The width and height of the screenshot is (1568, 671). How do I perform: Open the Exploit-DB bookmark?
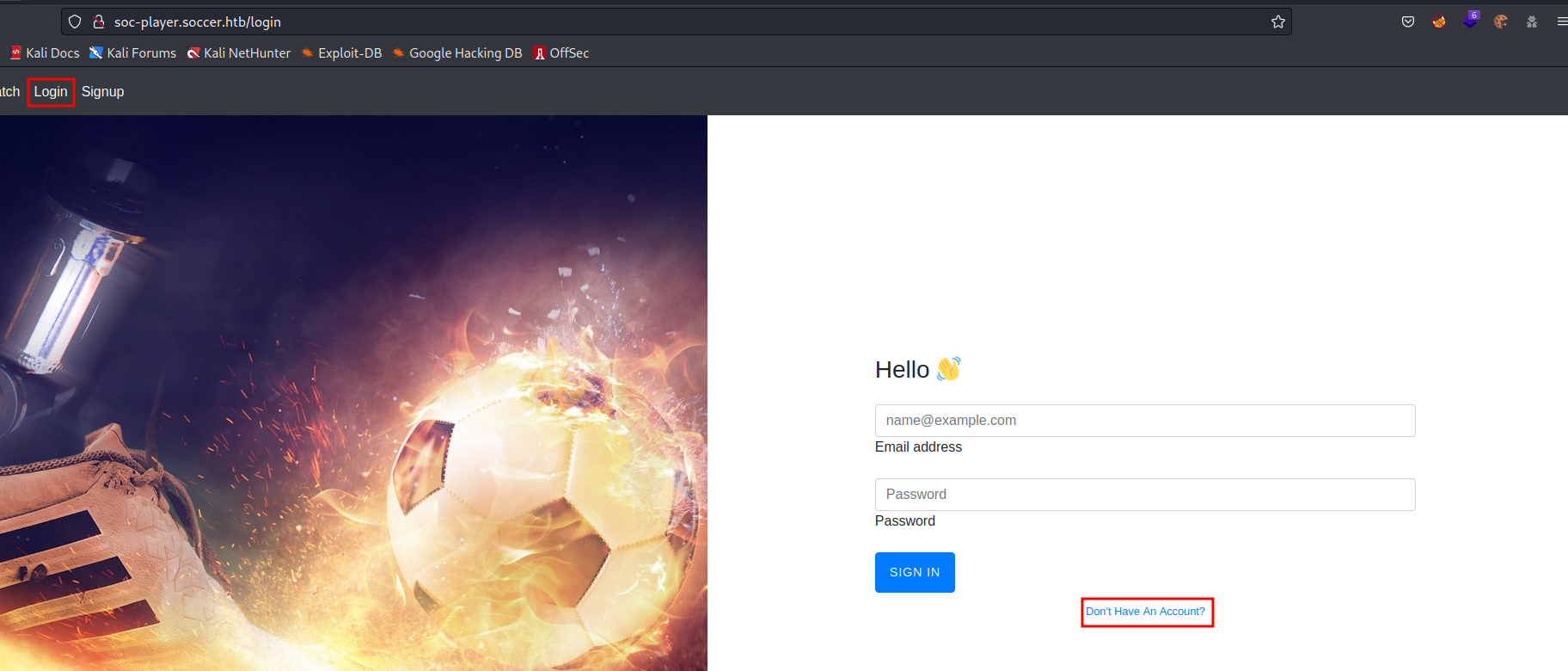[x=341, y=53]
